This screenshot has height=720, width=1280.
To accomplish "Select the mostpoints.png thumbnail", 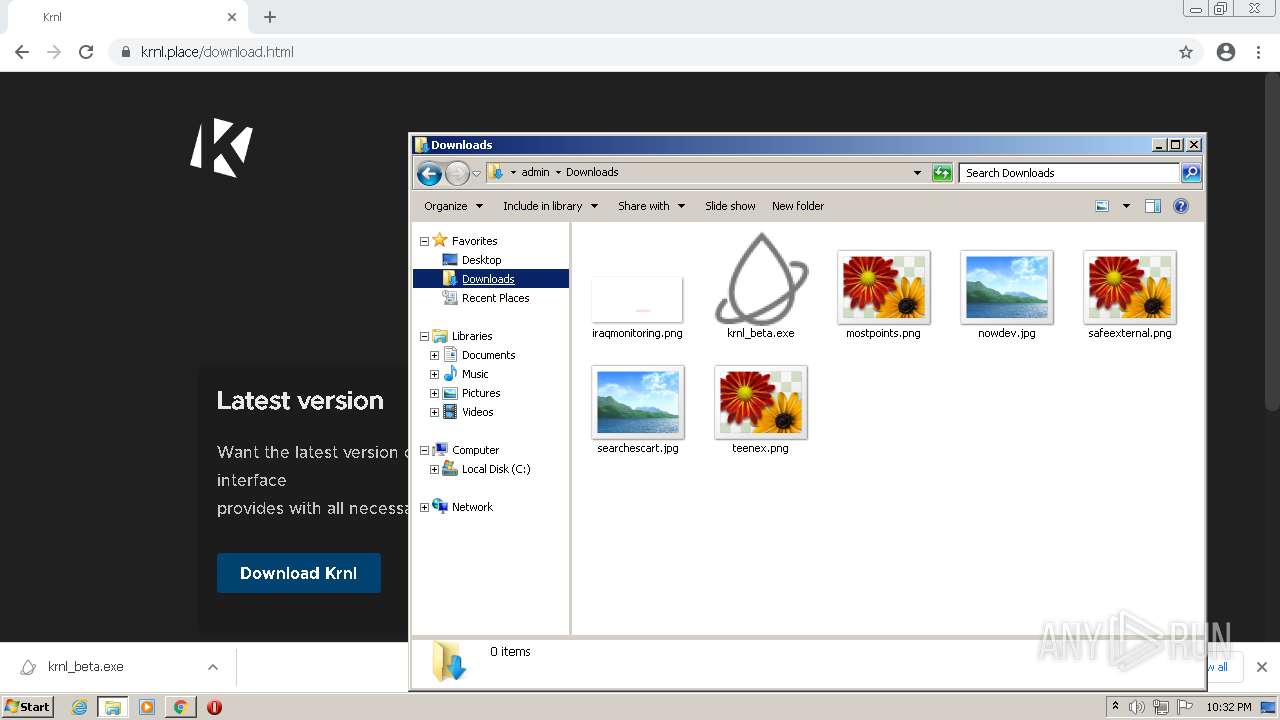I will click(x=884, y=287).
